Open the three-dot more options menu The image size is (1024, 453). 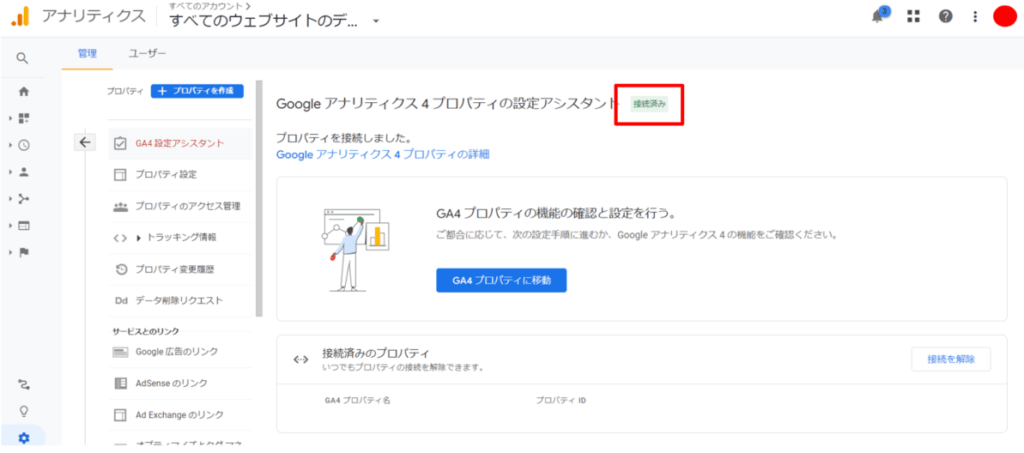point(975,16)
